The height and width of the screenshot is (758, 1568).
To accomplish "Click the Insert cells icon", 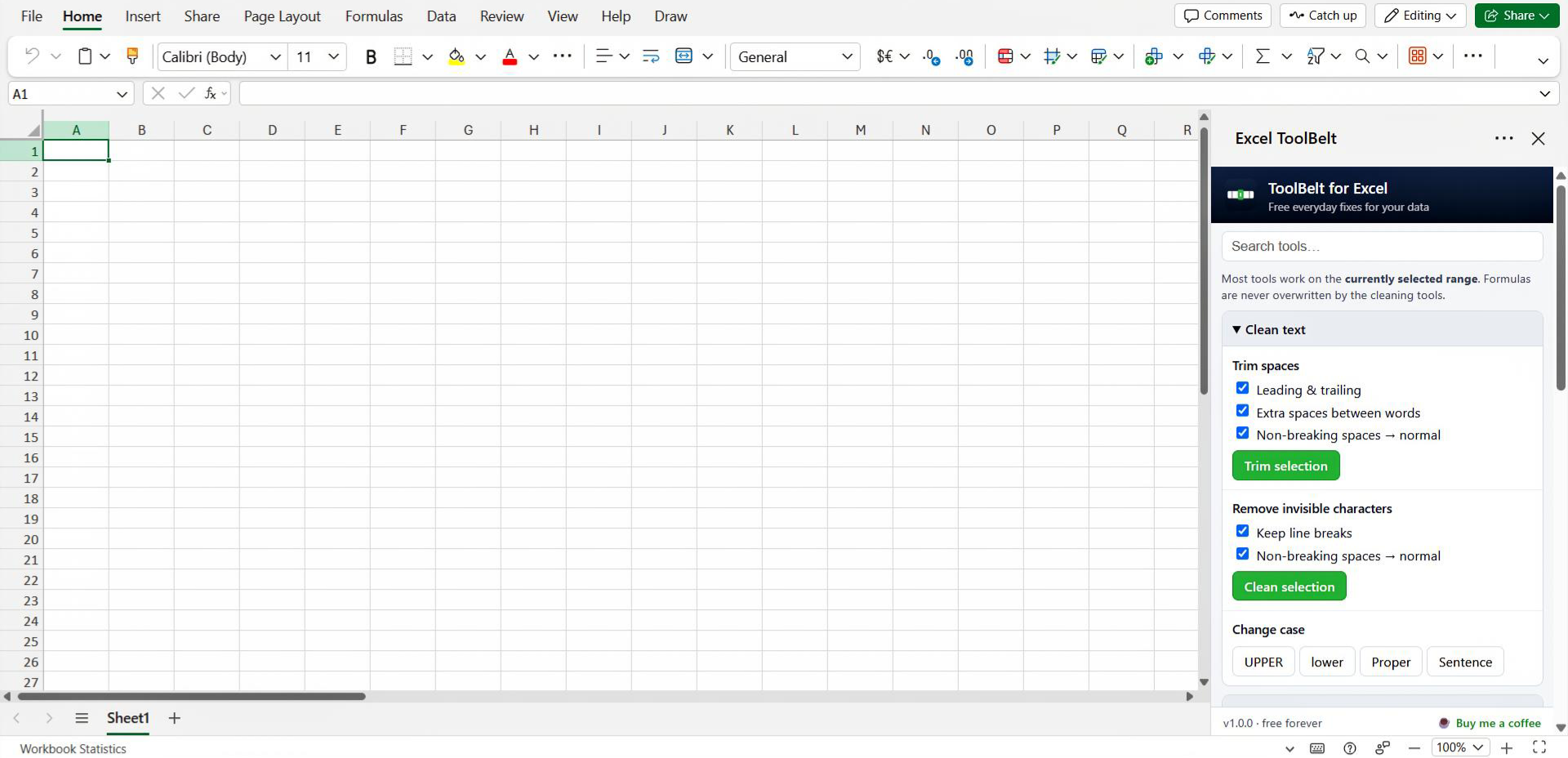I will point(1153,56).
